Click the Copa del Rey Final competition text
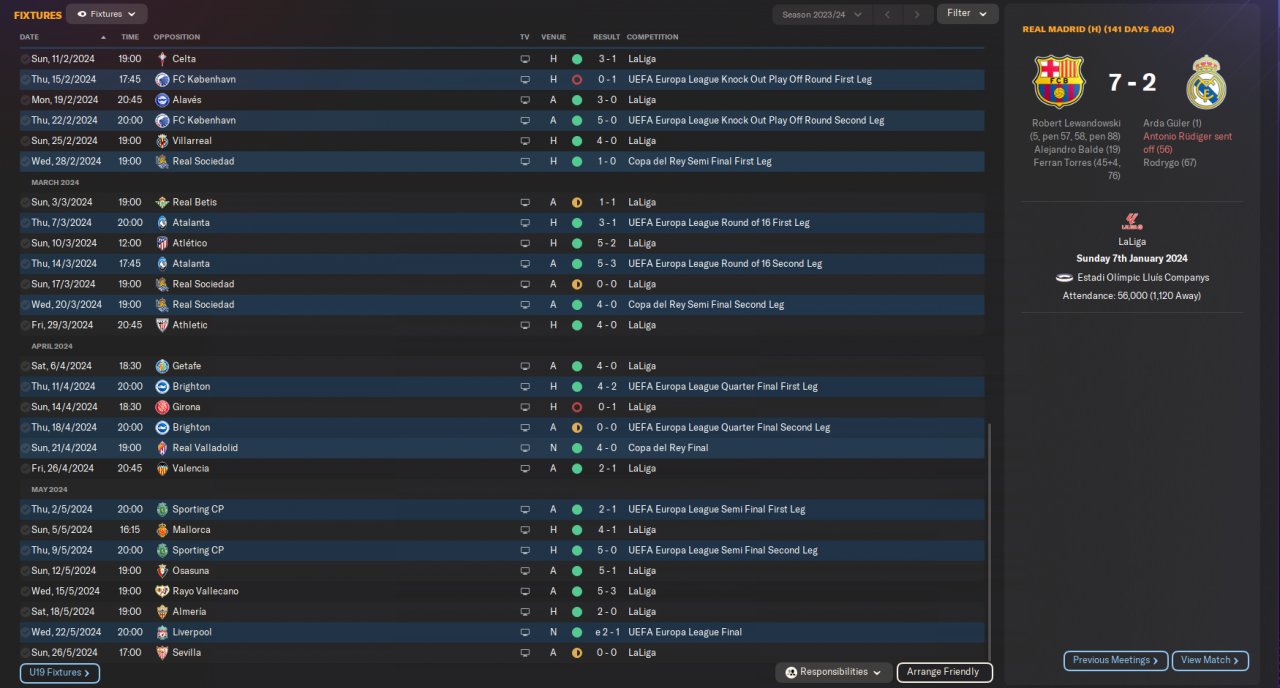The width and height of the screenshot is (1280, 688). [668, 448]
